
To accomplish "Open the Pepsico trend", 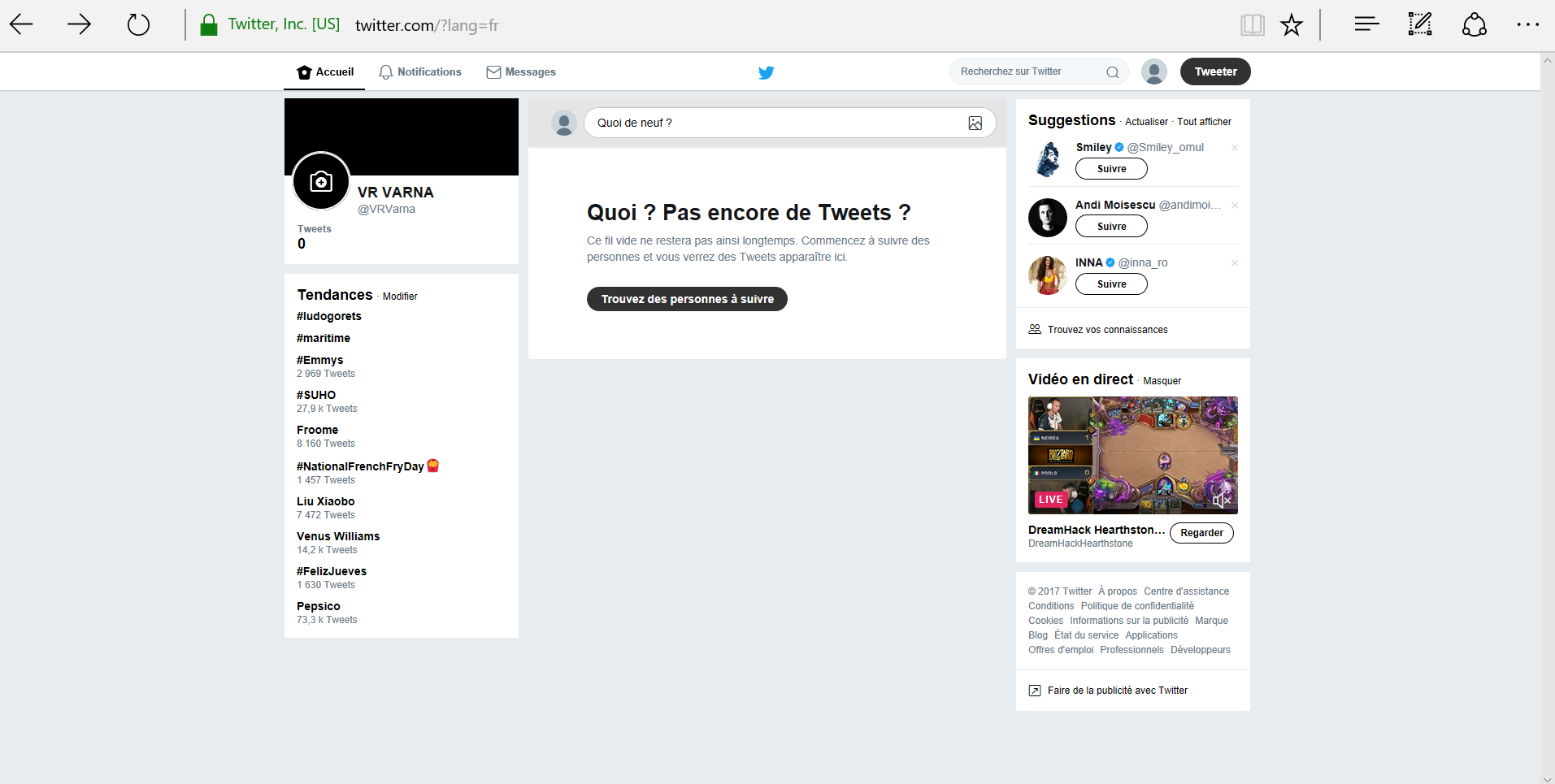I will [x=319, y=606].
